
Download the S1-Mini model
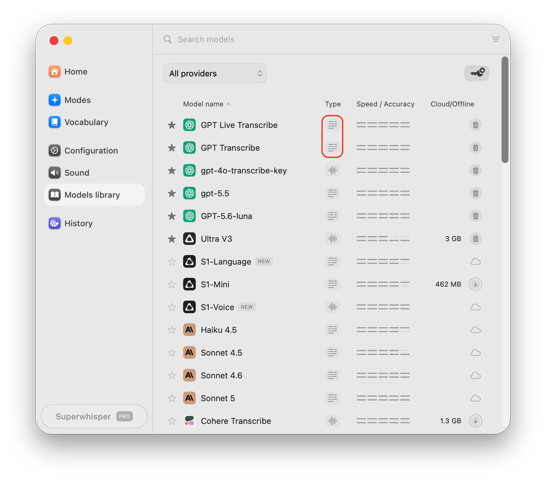(475, 284)
